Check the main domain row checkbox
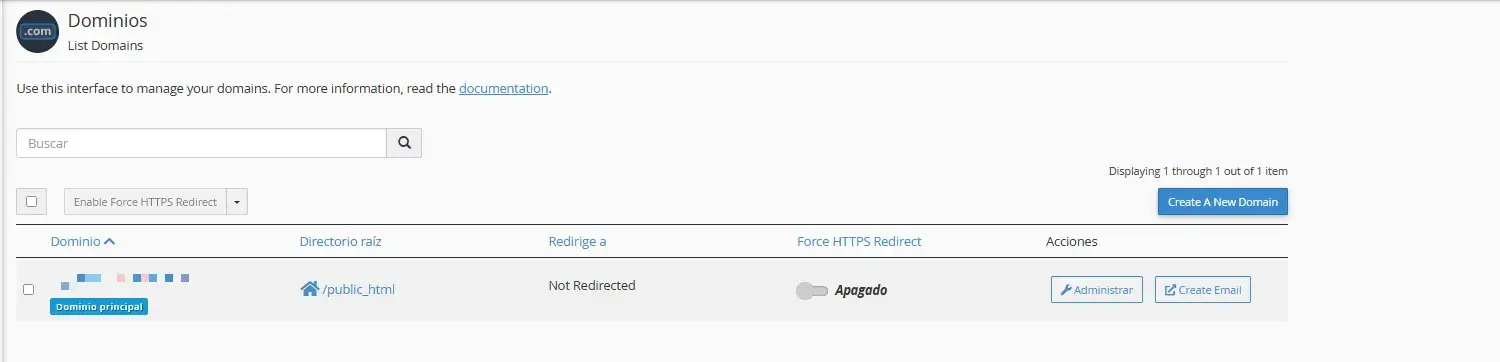The image size is (1500, 362). [28, 289]
